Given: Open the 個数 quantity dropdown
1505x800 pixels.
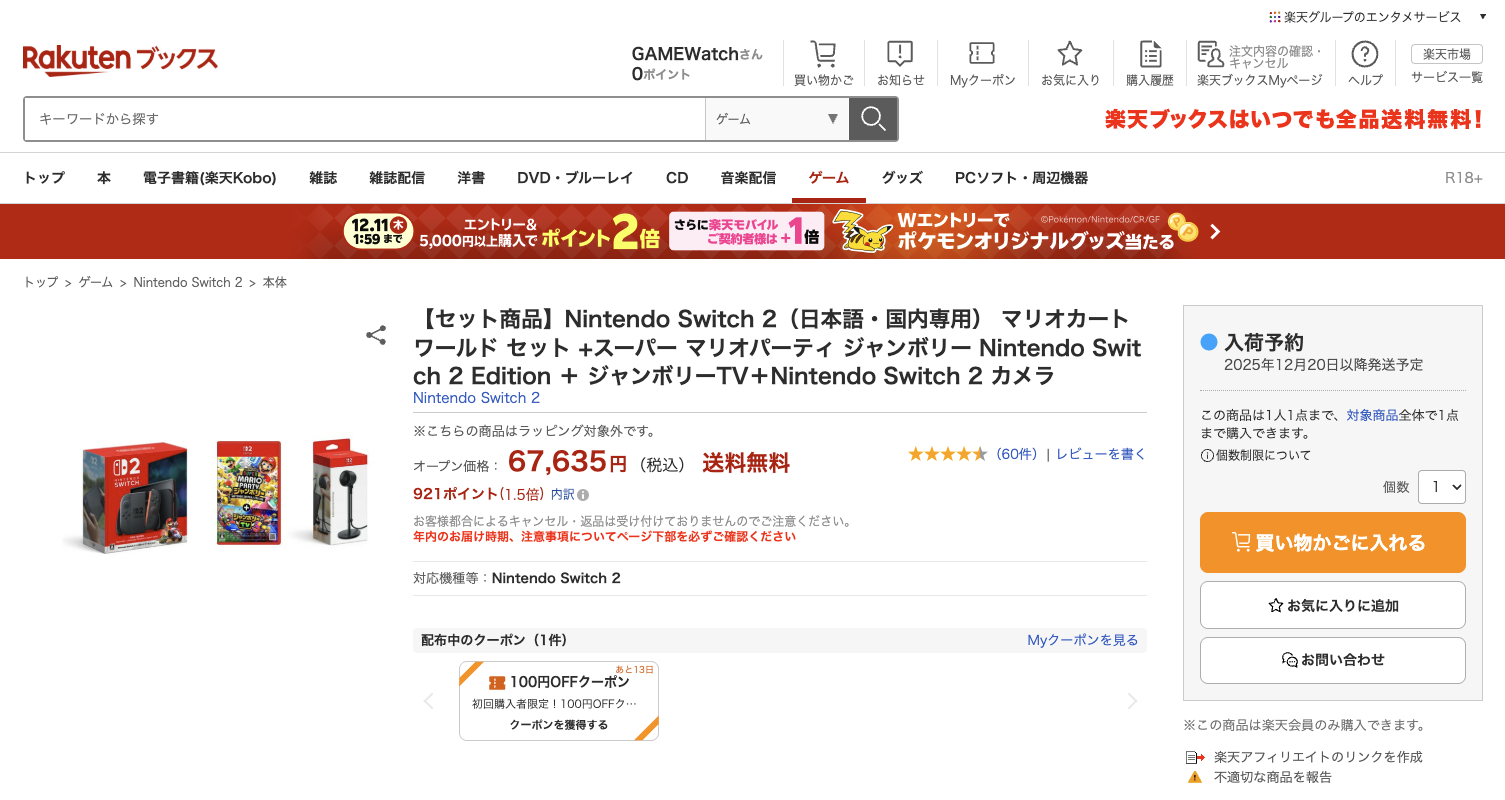Looking at the screenshot, I should [x=1442, y=487].
